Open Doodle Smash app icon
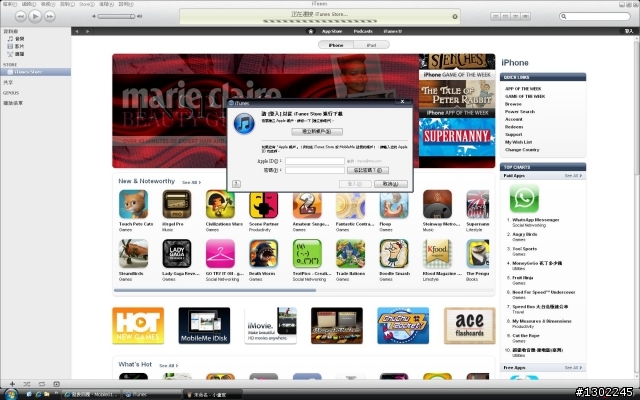Image resolution: width=640 pixels, height=400 pixels. [x=394, y=253]
